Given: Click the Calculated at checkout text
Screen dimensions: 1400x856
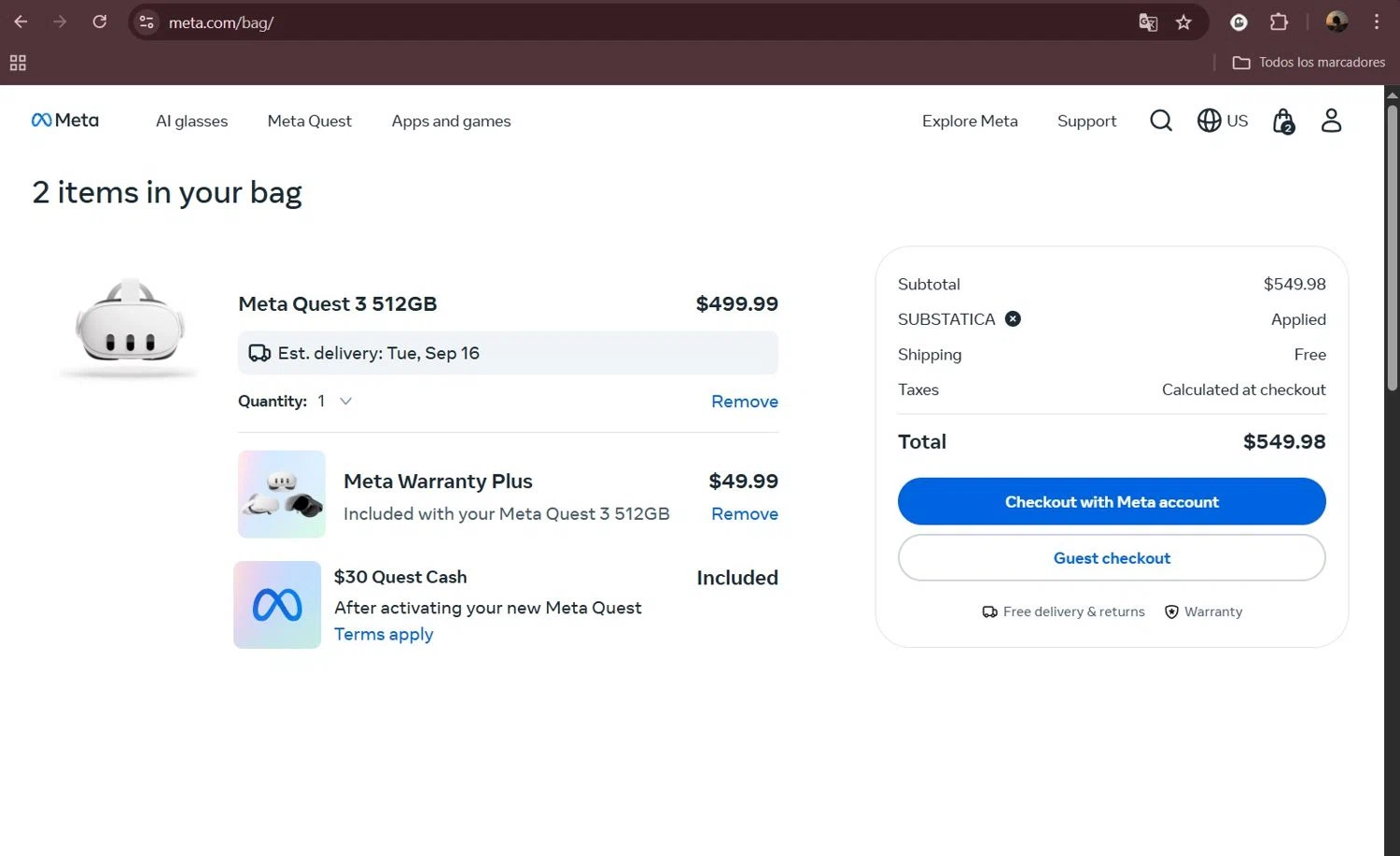Looking at the screenshot, I should click(1243, 390).
